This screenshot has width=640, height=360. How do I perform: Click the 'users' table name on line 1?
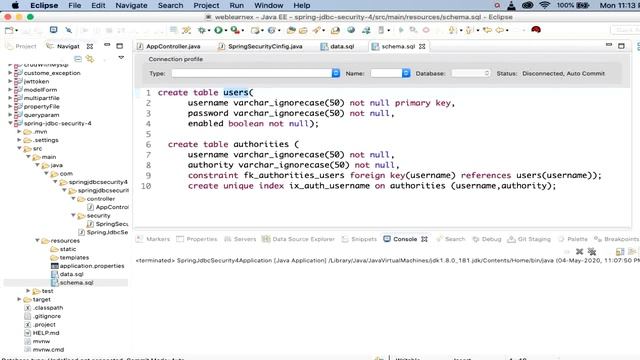coord(236,93)
